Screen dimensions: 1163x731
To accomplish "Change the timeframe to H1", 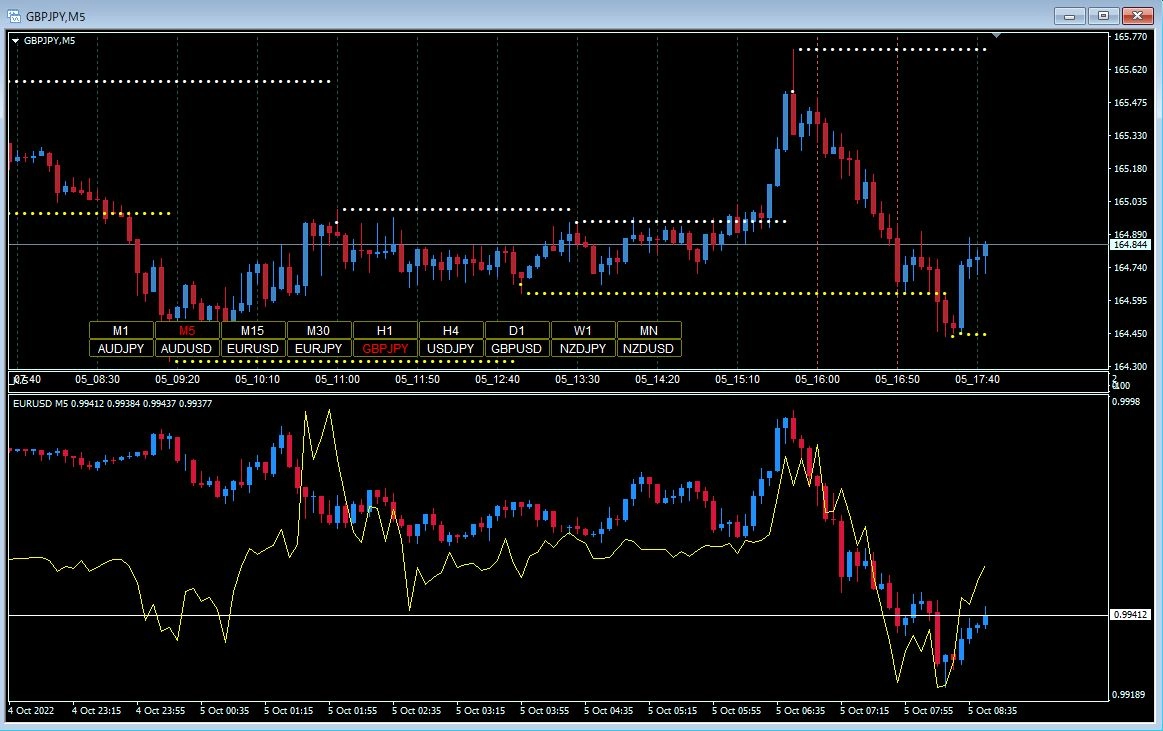I will click(385, 330).
